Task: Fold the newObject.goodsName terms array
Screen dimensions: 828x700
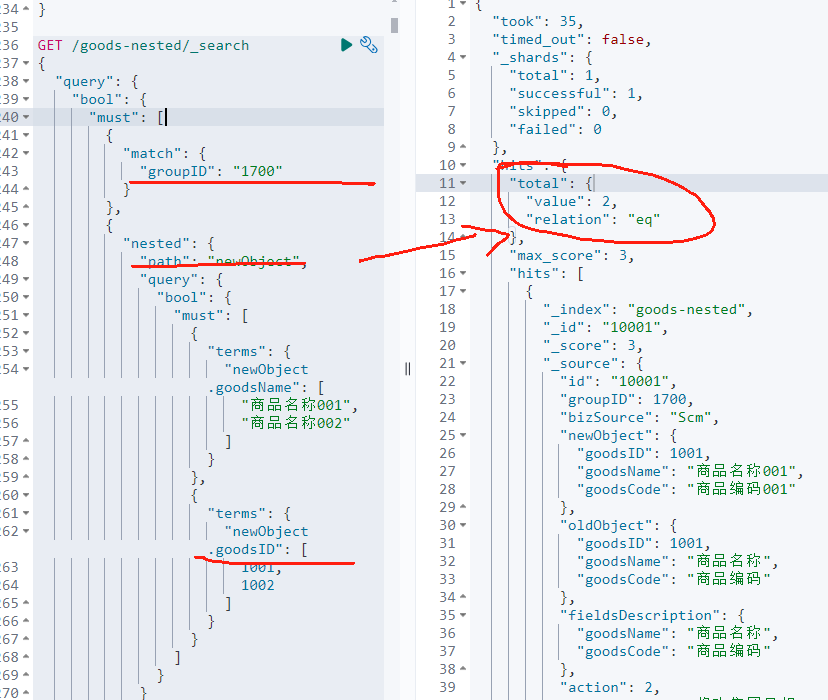Action: pyautogui.click(x=26, y=370)
